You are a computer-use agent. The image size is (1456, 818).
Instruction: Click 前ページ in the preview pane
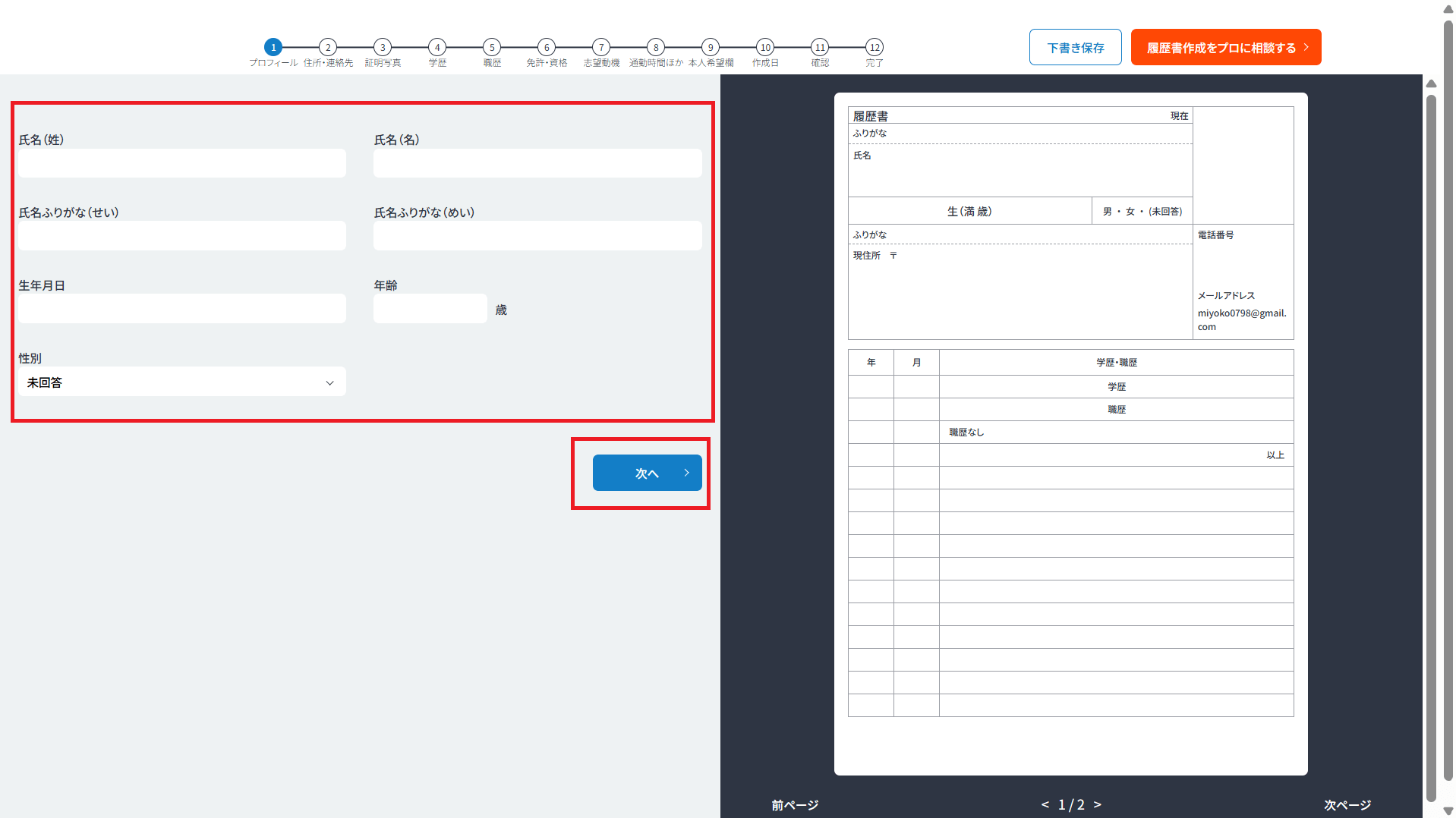click(x=795, y=804)
